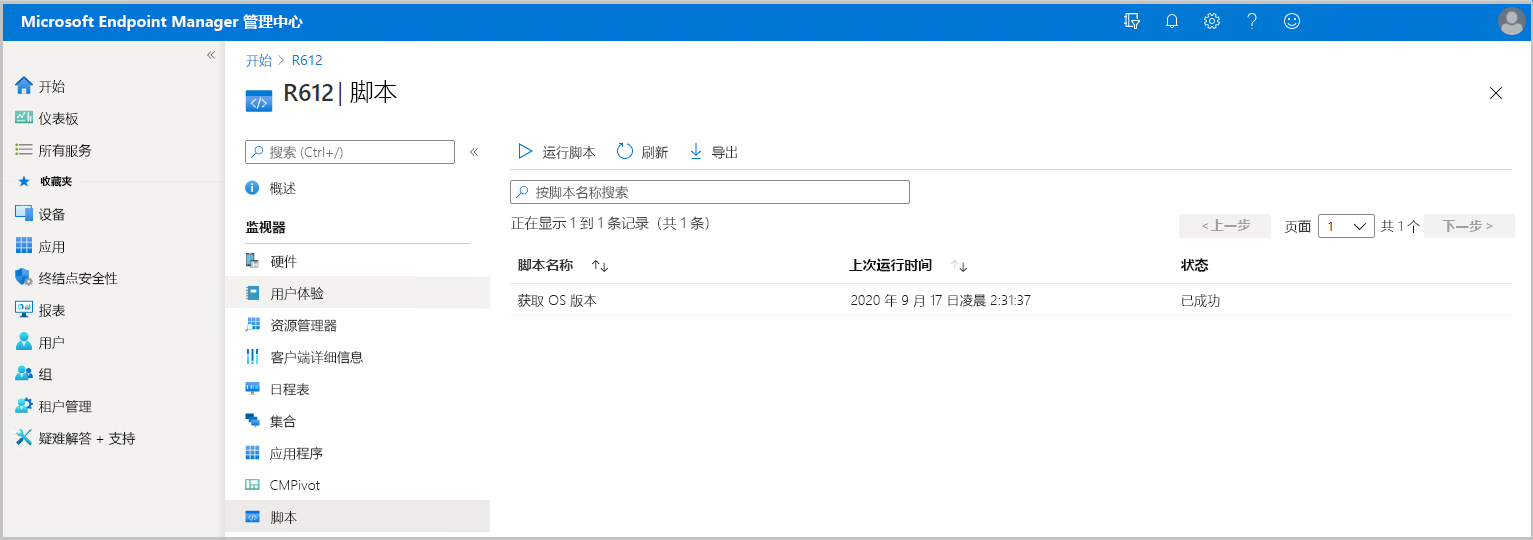The width and height of the screenshot is (1533, 540).
Task: Click the 监视器 section heading
Action: [x=266, y=227]
